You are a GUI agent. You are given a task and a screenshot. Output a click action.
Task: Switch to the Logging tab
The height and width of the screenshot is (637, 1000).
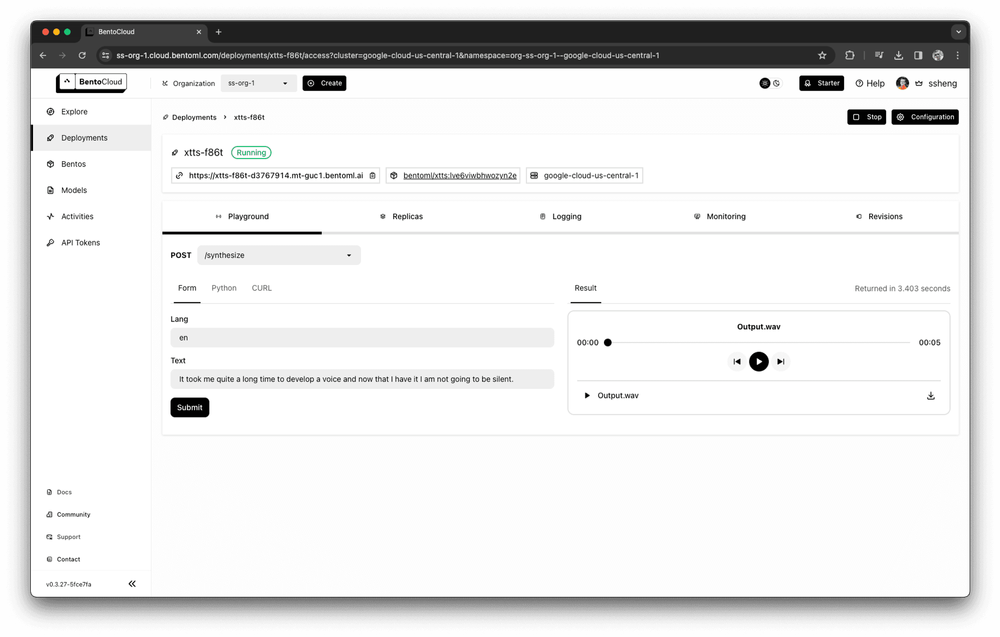tap(560, 216)
